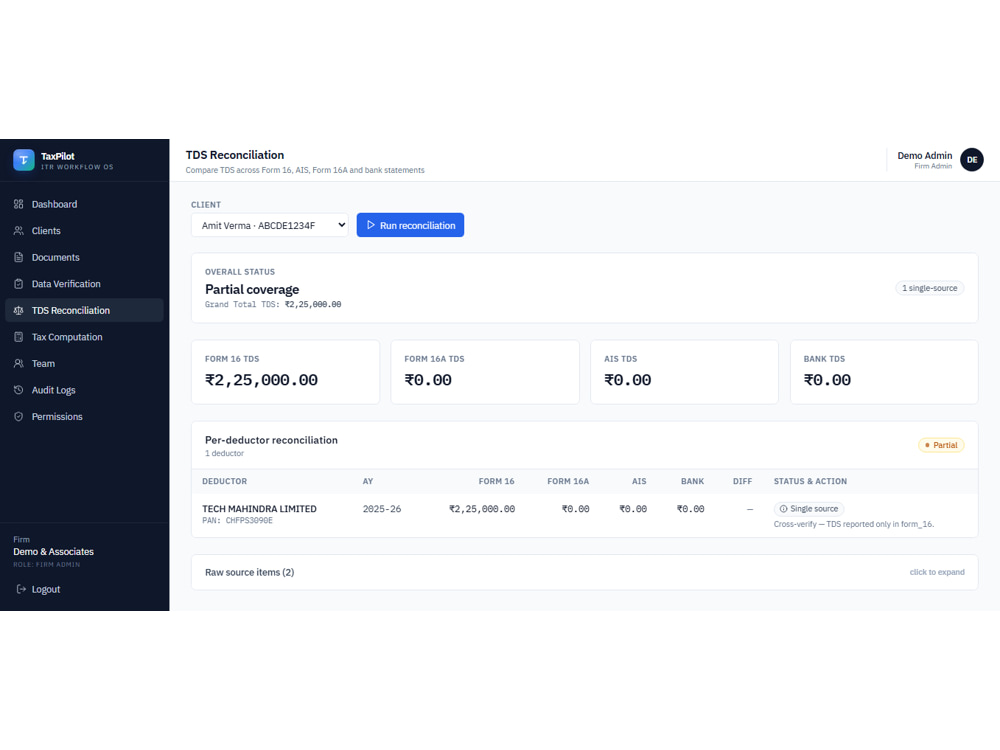Click Run reconciliation button

click(x=410, y=225)
